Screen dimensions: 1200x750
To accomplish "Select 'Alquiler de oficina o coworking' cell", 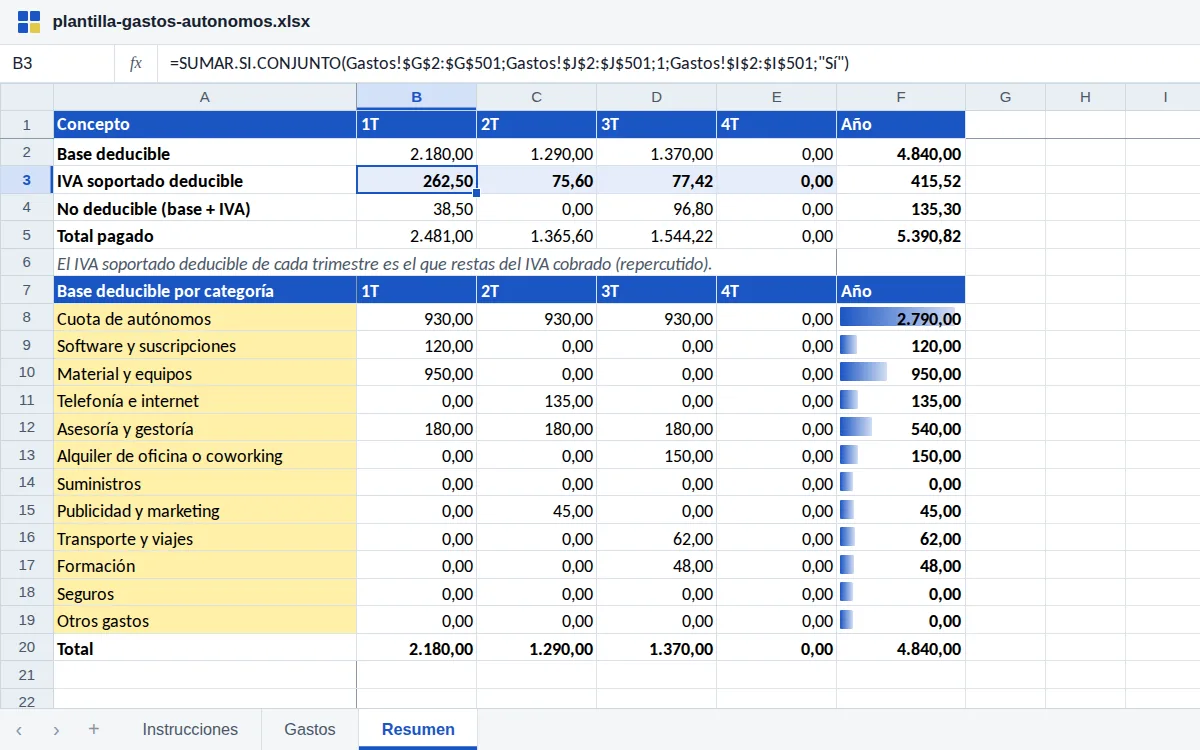I will [x=205, y=456].
